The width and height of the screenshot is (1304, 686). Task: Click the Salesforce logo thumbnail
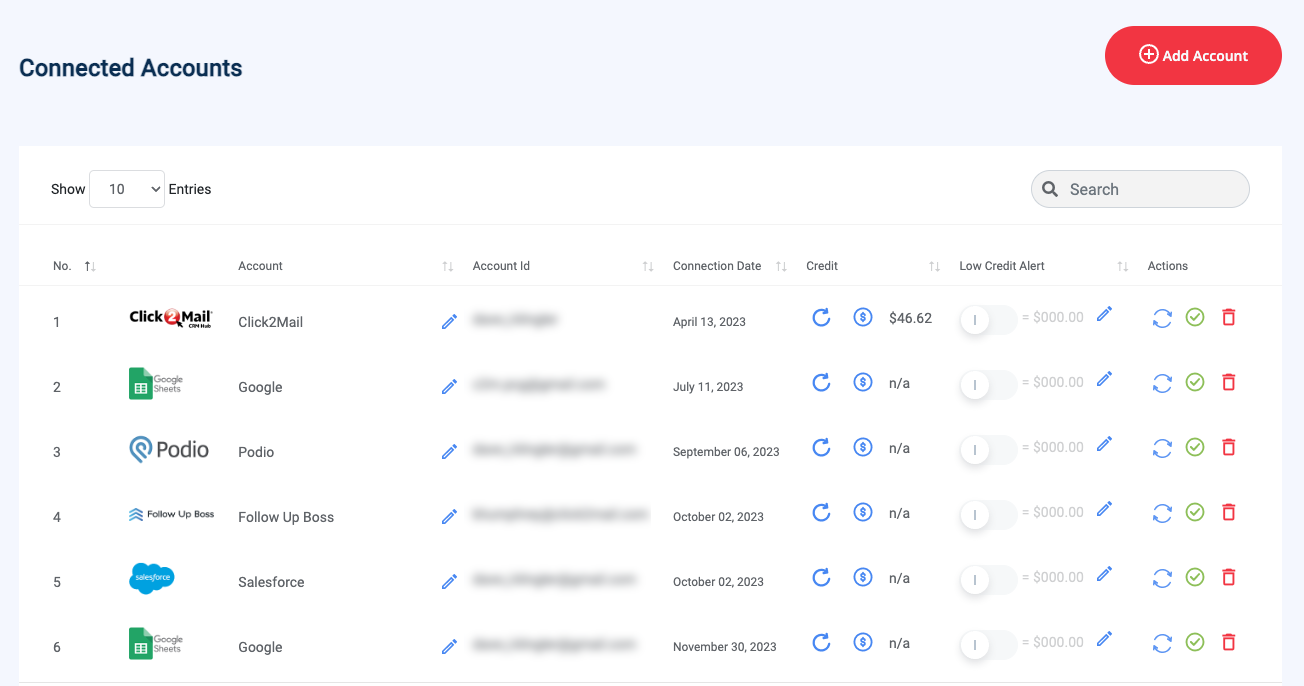[152, 579]
